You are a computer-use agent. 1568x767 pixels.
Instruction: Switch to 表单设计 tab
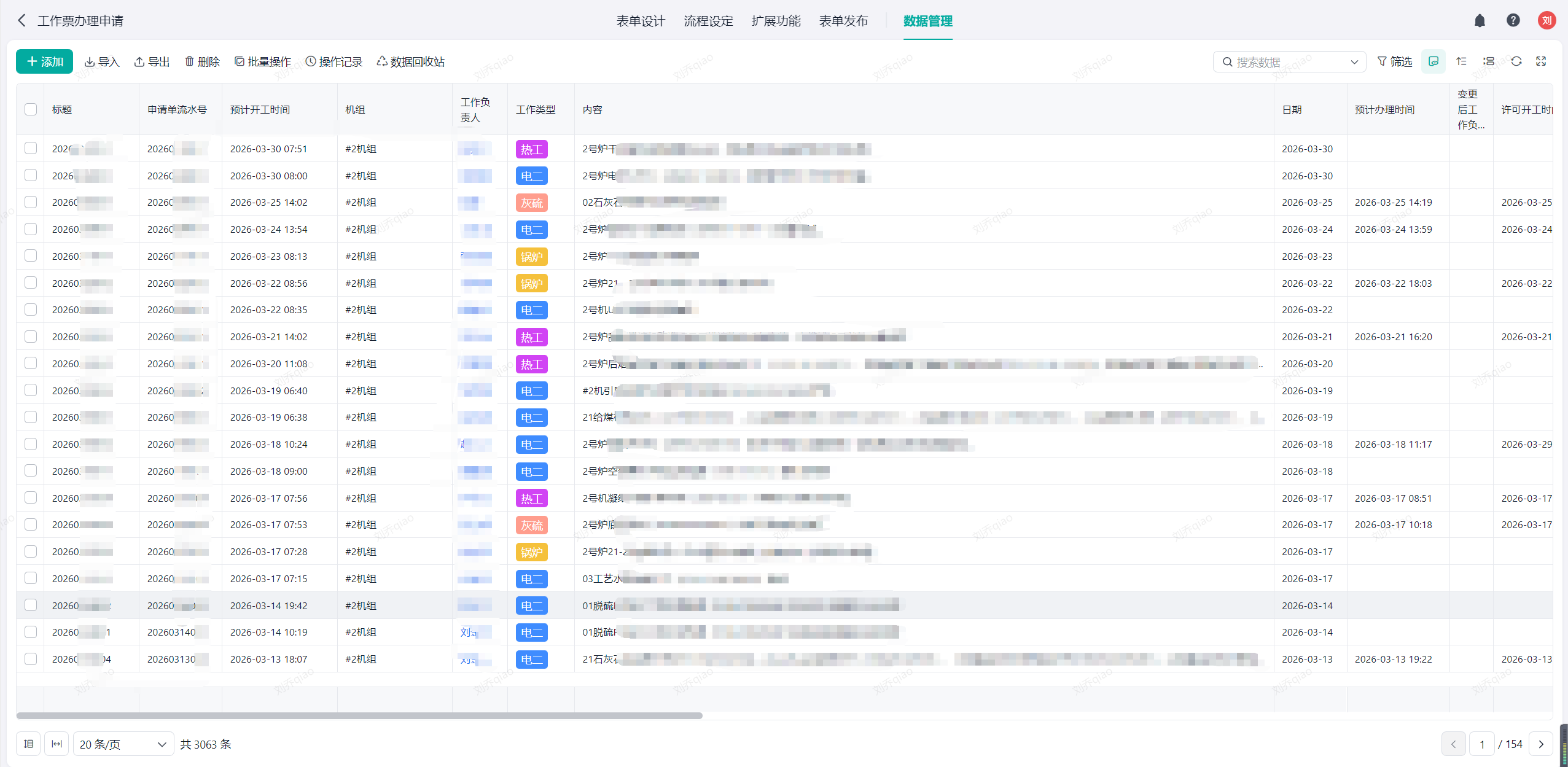(x=641, y=21)
